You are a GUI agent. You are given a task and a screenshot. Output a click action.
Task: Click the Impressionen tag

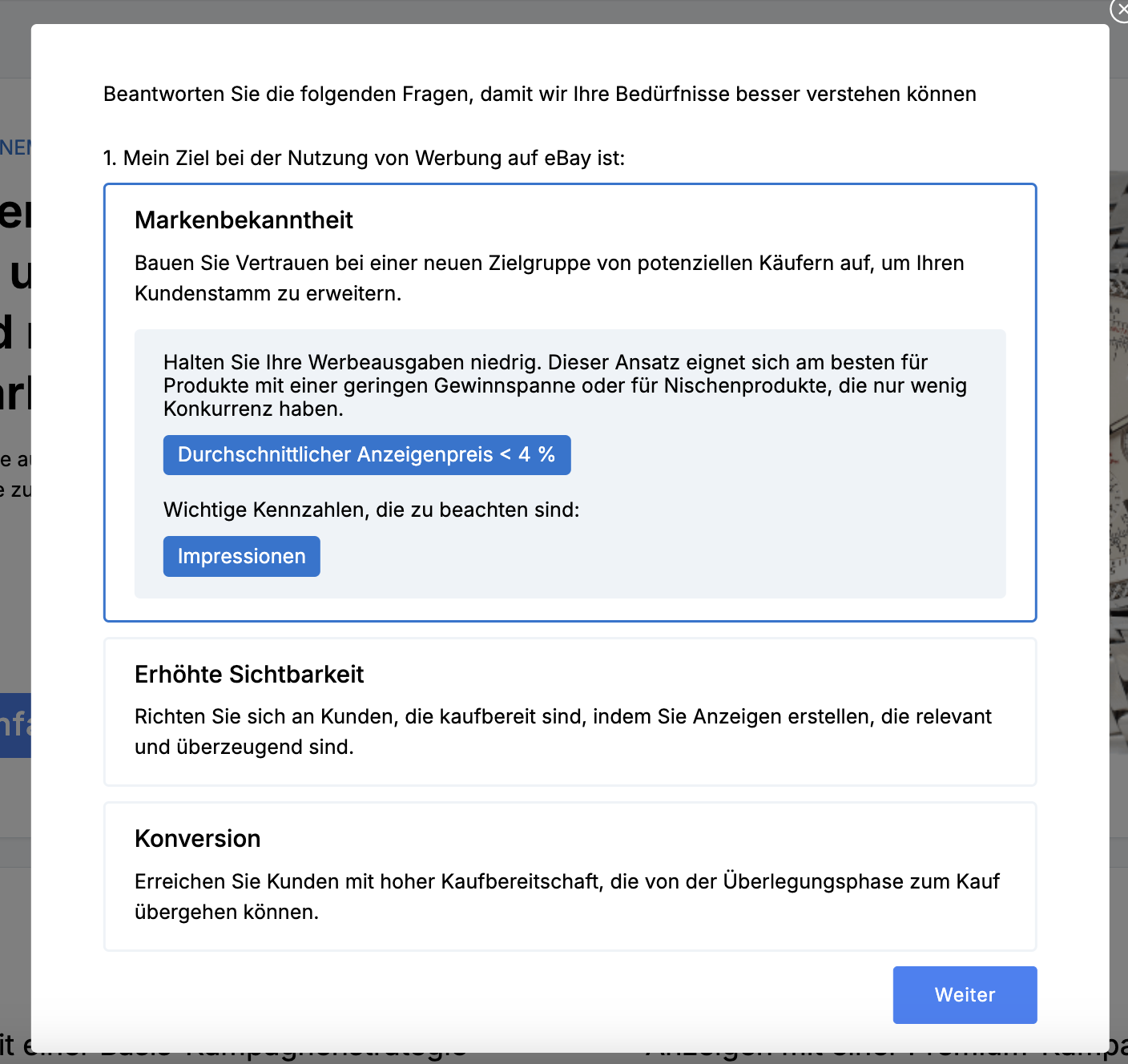pos(241,556)
